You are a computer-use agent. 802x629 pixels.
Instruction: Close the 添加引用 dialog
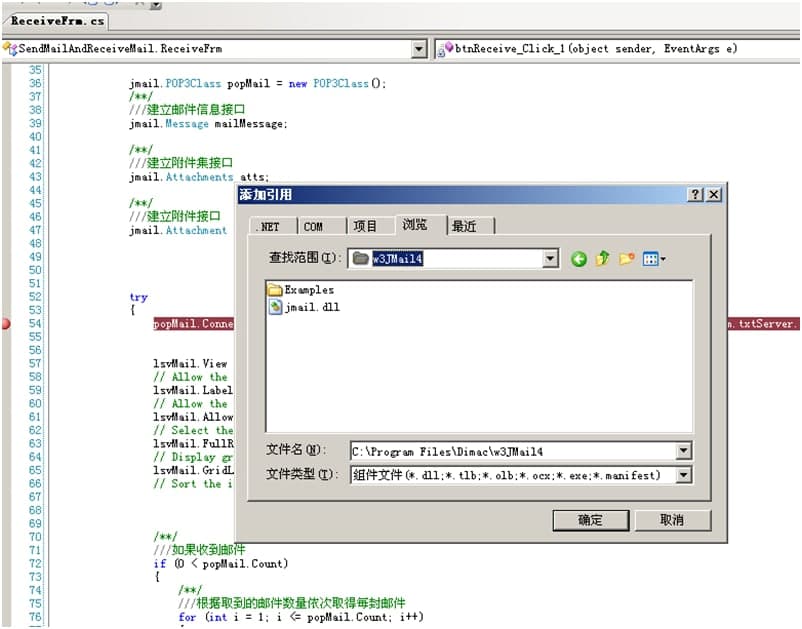714,194
